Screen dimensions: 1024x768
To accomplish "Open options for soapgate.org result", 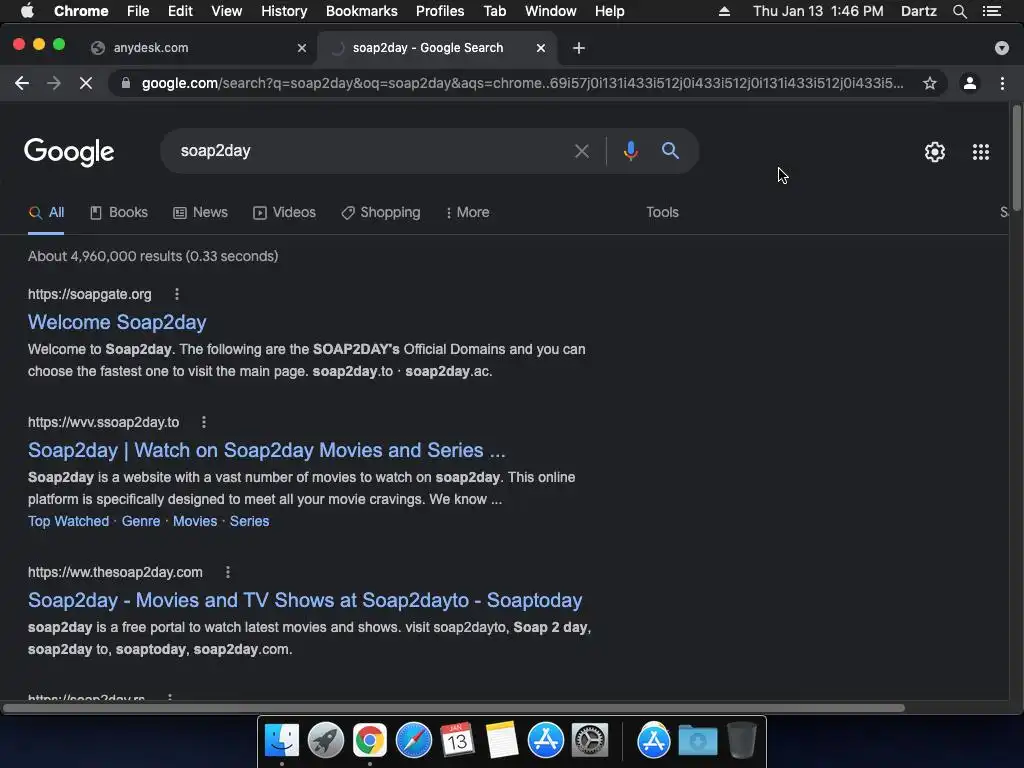I will (176, 294).
